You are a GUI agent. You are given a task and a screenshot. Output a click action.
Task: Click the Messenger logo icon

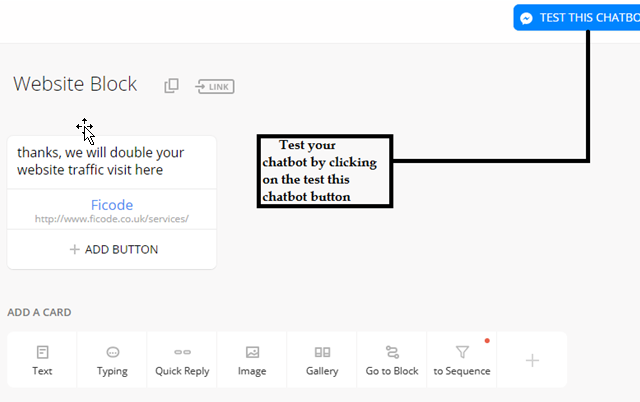point(526,18)
